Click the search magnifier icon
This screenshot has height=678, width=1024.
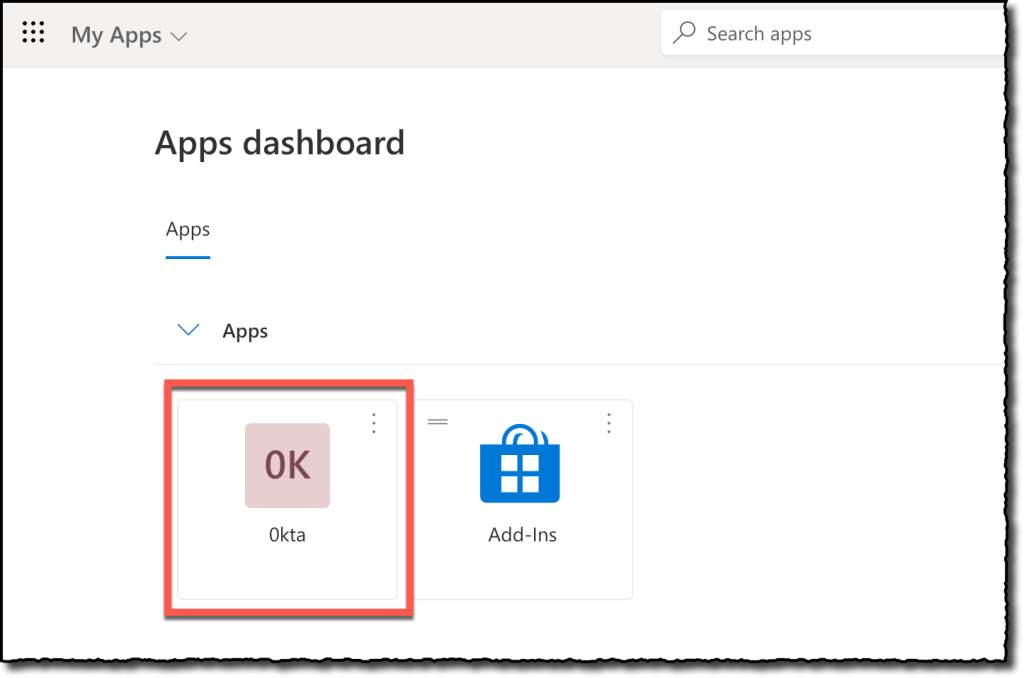pyautogui.click(x=684, y=32)
